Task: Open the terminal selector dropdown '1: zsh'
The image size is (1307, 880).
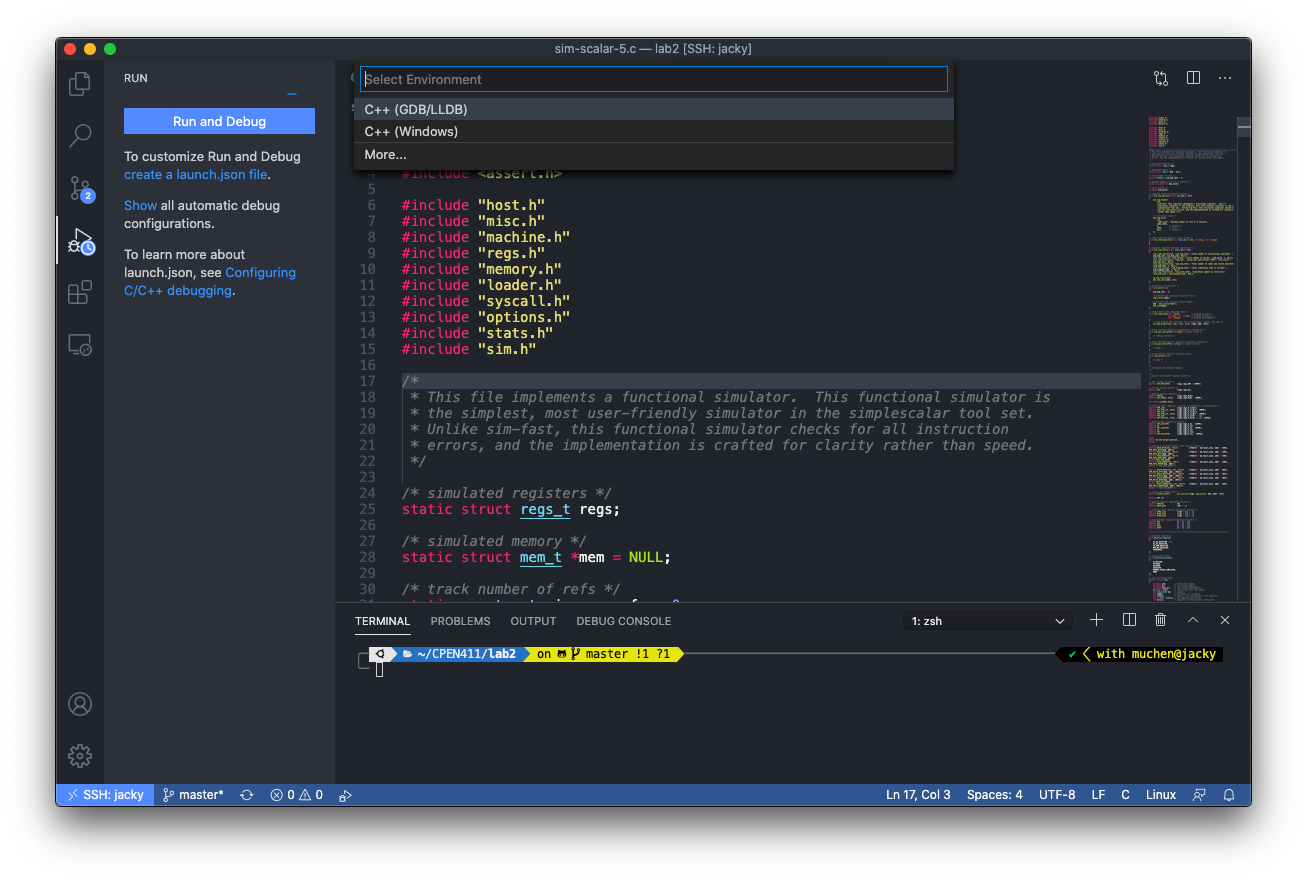Action: pyautogui.click(x=987, y=621)
